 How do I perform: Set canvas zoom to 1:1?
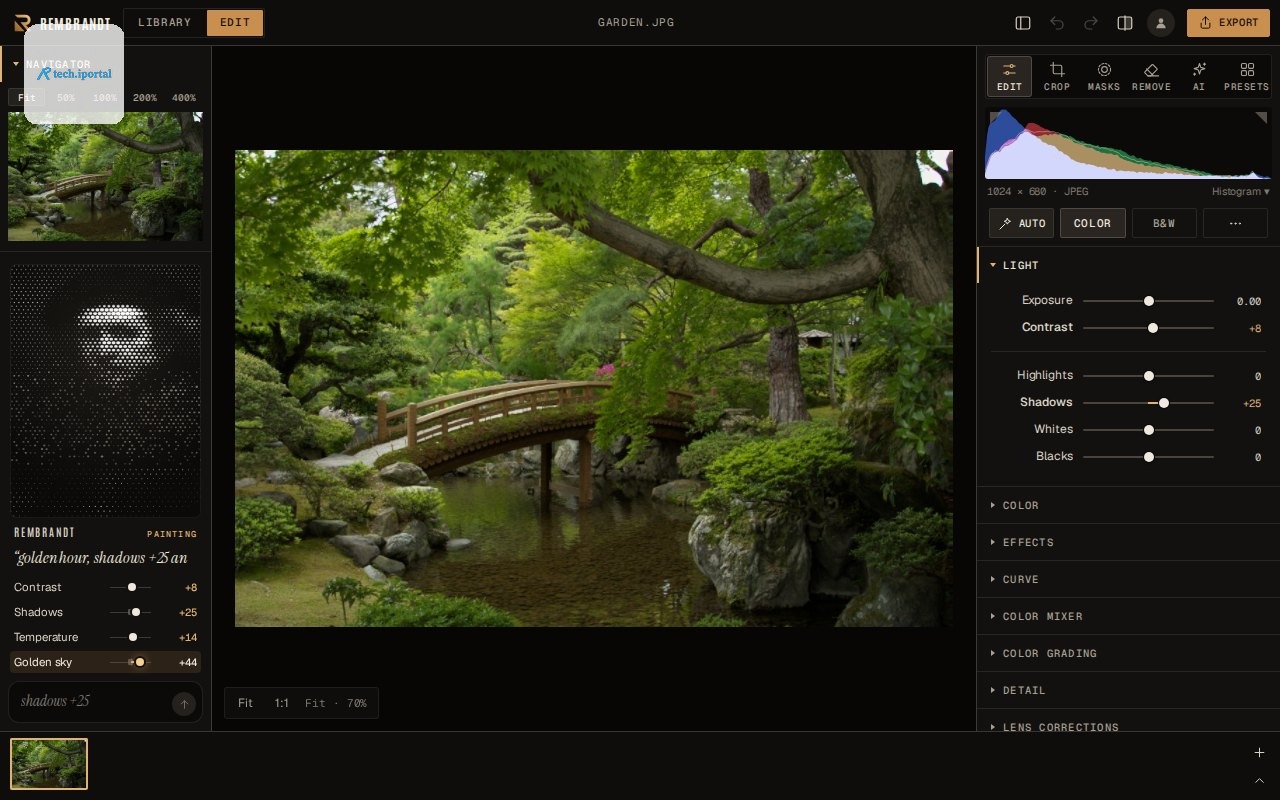[x=282, y=703]
